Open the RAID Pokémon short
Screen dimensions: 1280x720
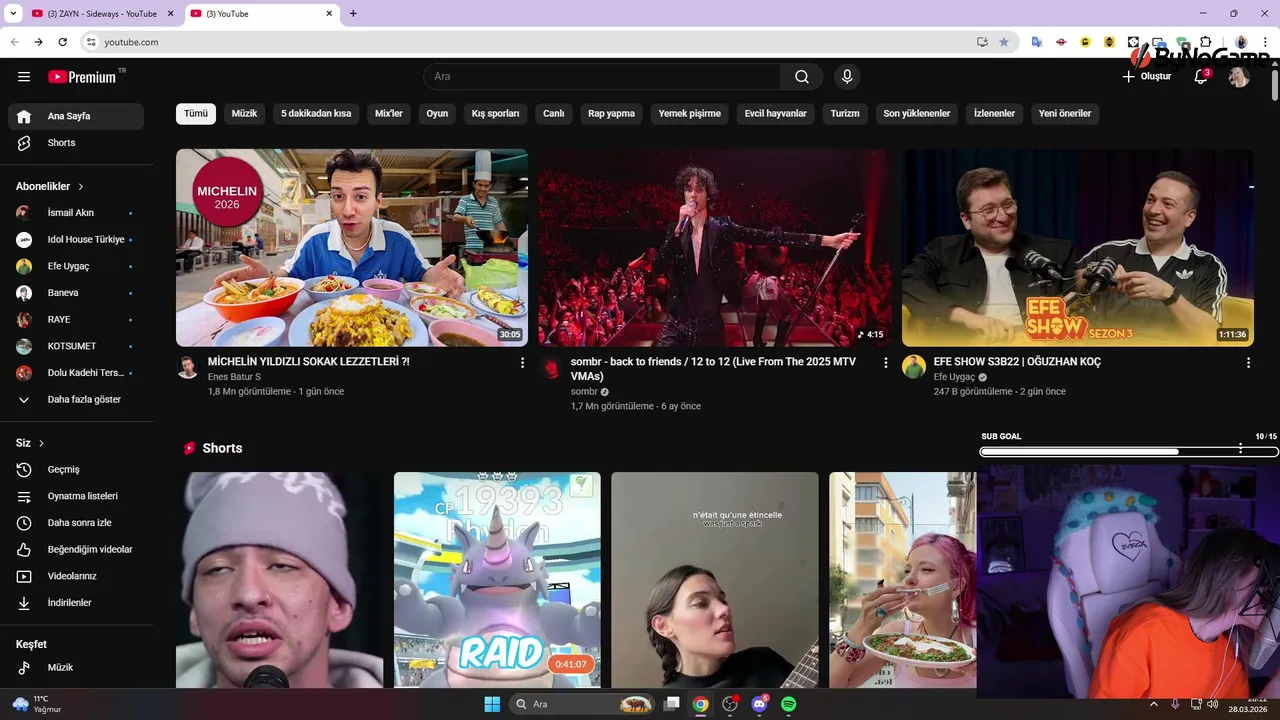[497, 580]
